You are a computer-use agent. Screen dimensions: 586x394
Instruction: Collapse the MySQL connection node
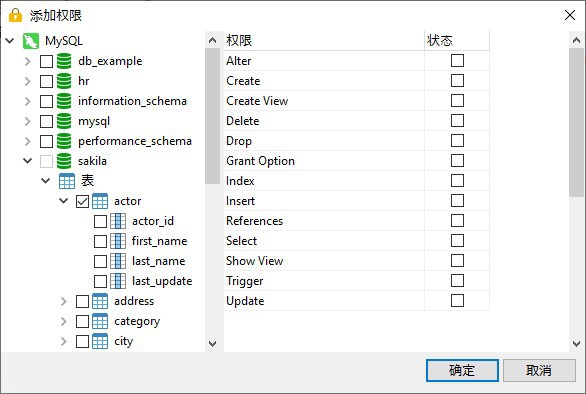[10, 41]
